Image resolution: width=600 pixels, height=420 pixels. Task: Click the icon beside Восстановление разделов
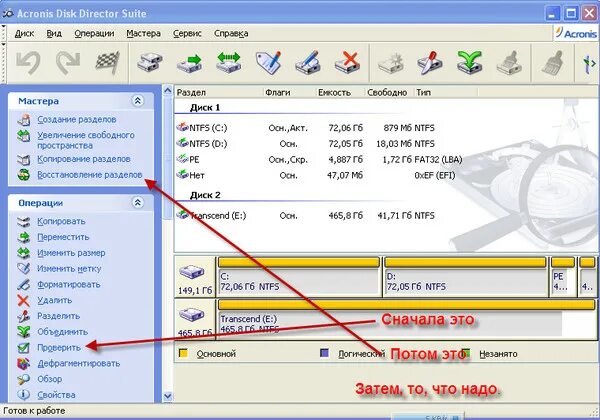point(24,175)
